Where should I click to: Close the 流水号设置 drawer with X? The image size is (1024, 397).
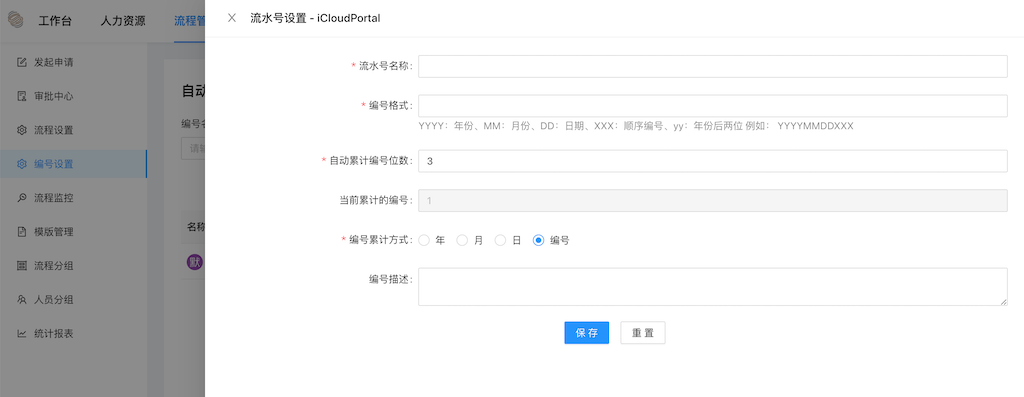pyautogui.click(x=232, y=18)
